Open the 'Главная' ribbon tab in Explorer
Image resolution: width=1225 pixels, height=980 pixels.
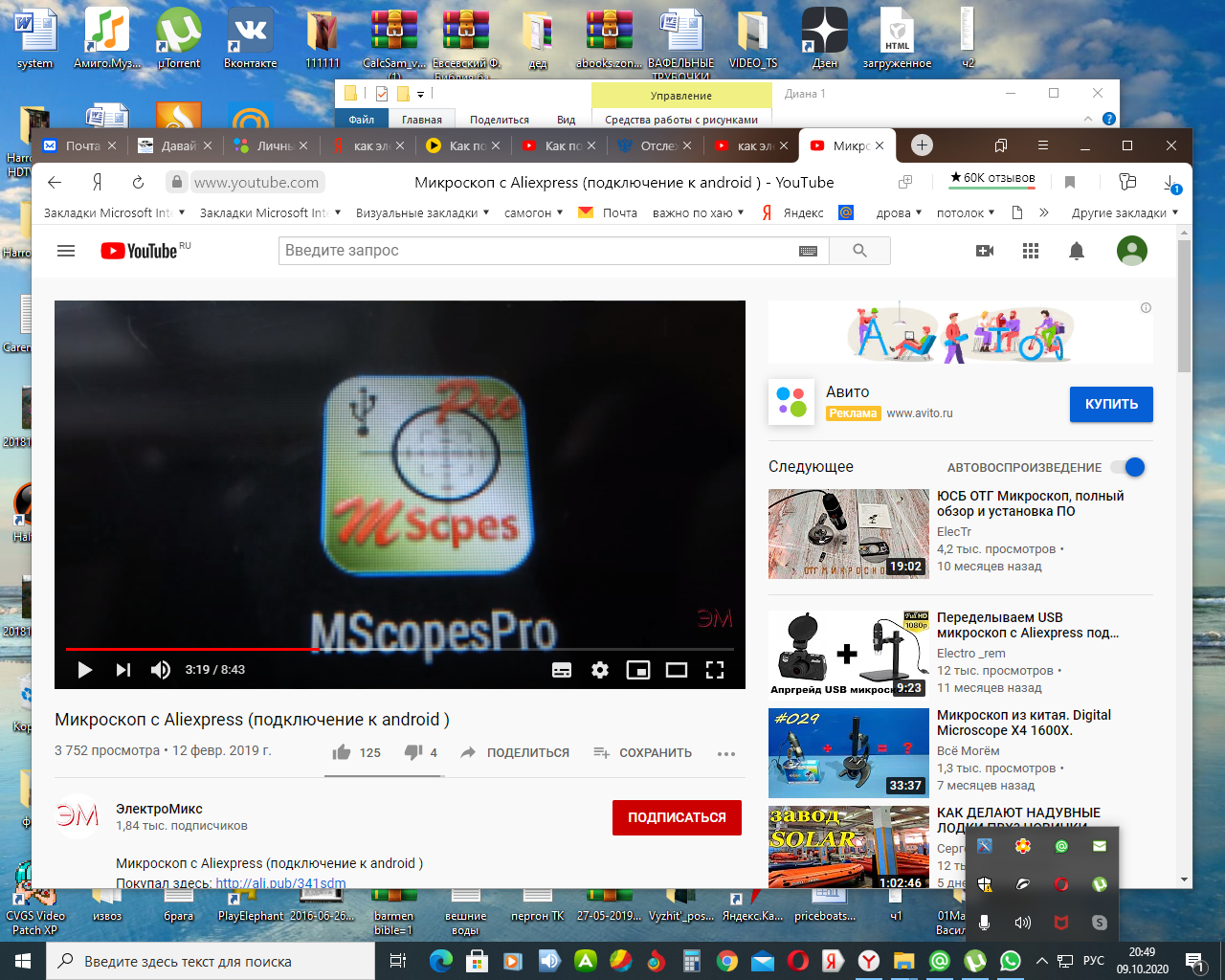click(x=422, y=120)
